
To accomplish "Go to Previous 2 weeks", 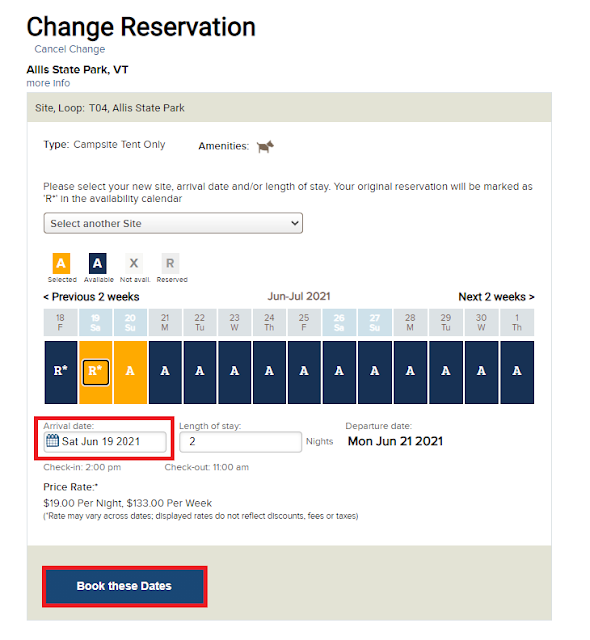I will [x=91, y=297].
